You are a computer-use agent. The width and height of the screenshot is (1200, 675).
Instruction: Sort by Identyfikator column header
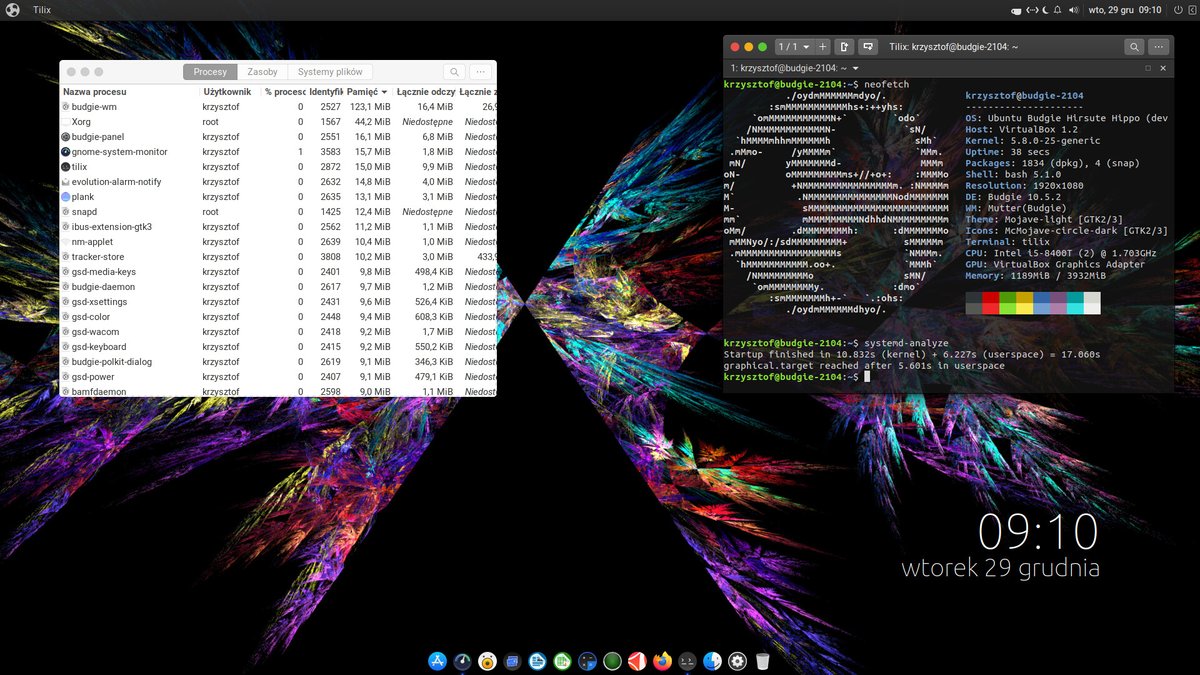tap(326, 91)
